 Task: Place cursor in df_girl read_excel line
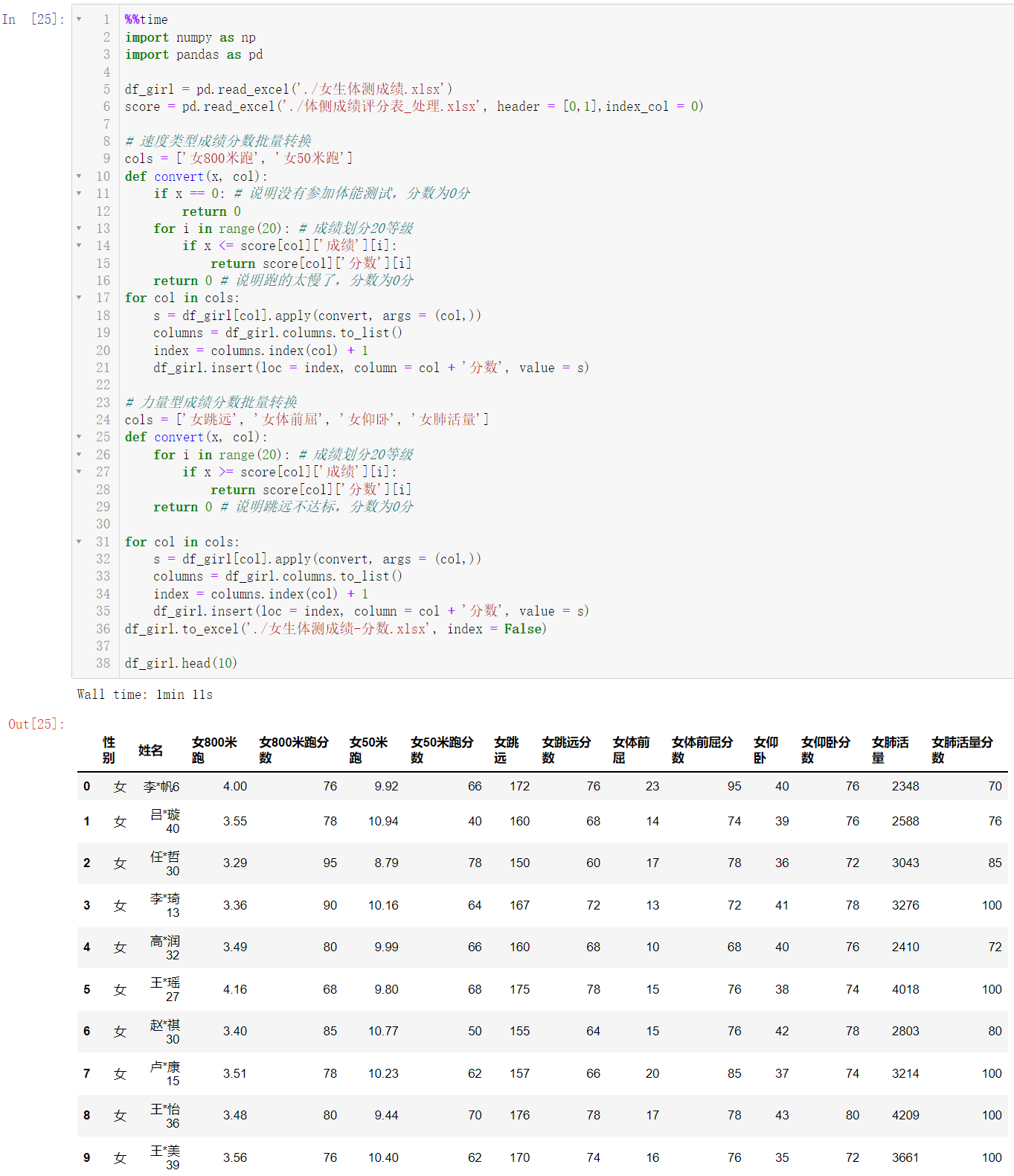click(289, 89)
